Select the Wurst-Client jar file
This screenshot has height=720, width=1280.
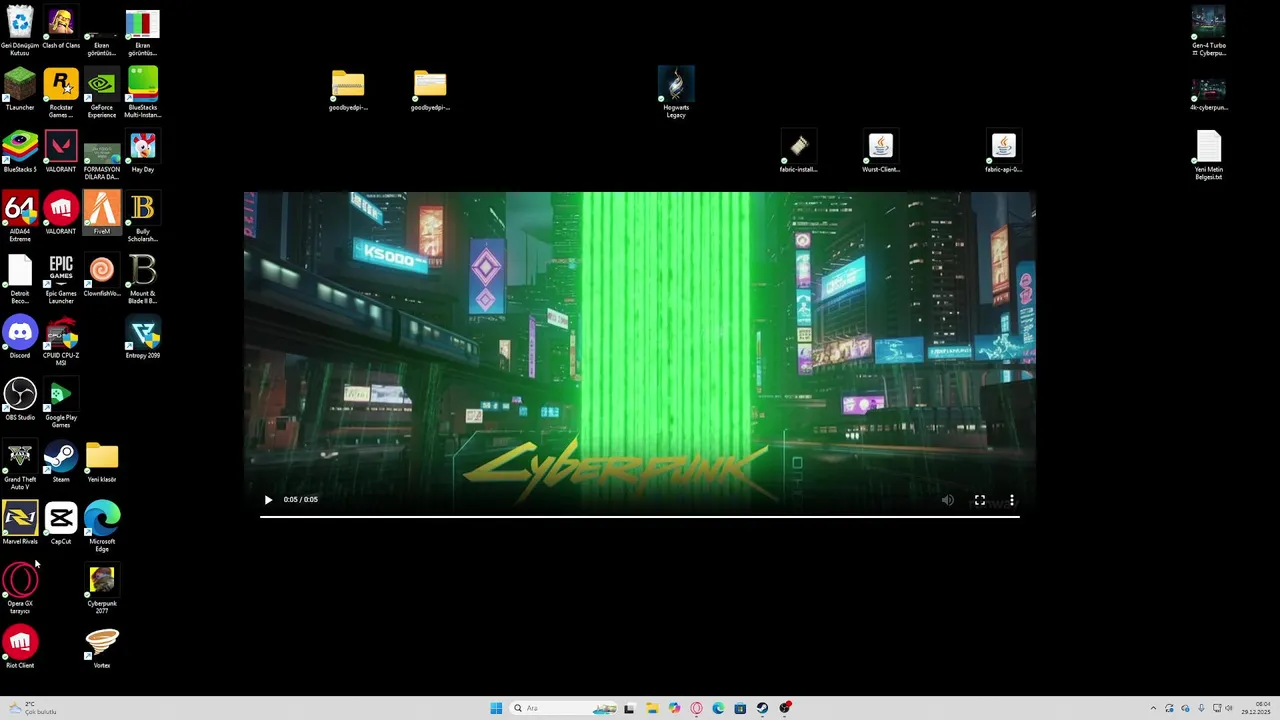[x=881, y=151]
